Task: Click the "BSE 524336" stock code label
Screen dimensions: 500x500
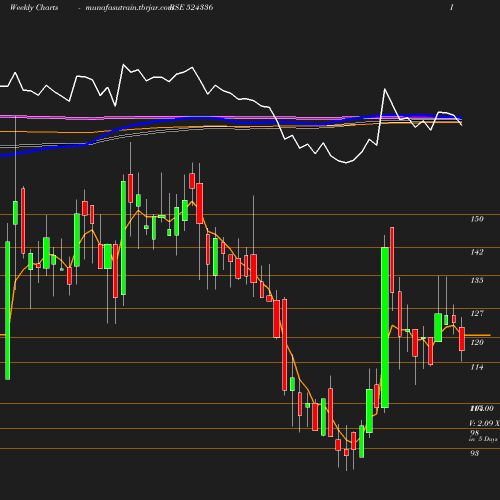Action: tap(192, 8)
